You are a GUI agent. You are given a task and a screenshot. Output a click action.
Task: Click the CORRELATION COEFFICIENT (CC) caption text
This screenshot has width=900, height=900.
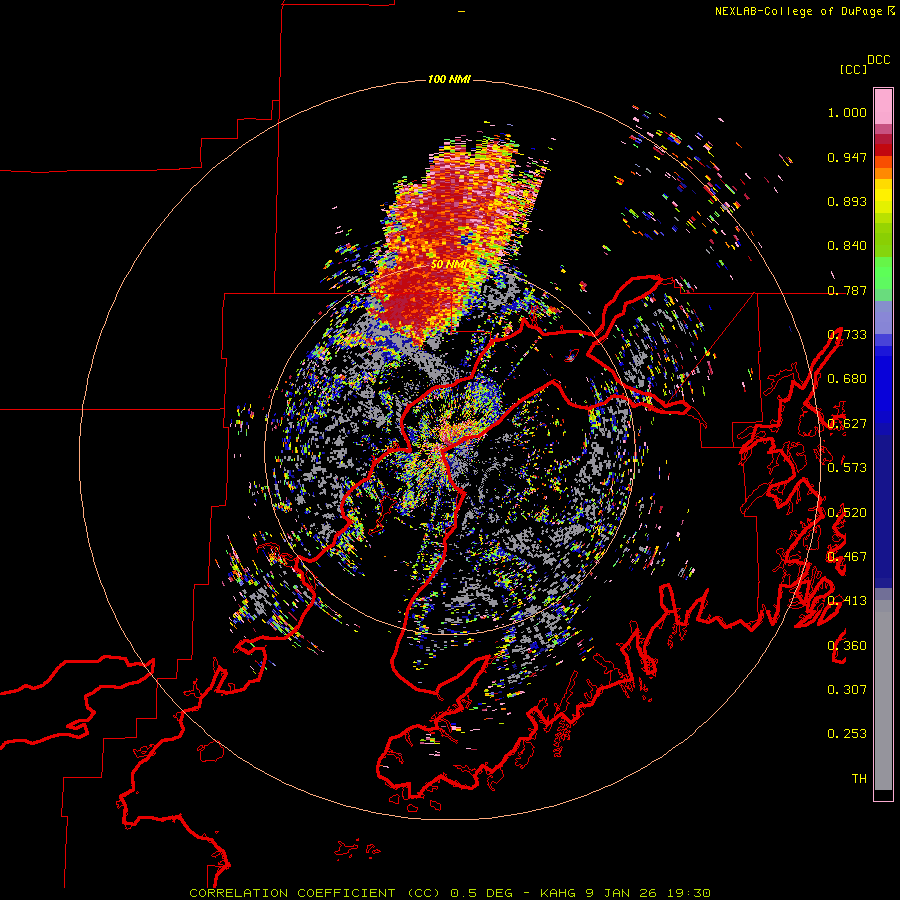tap(315, 893)
